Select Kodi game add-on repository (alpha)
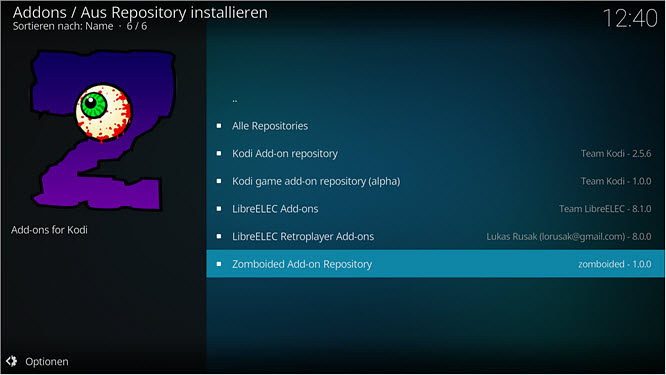Image resolution: width=666 pixels, height=375 pixels. coord(436,181)
